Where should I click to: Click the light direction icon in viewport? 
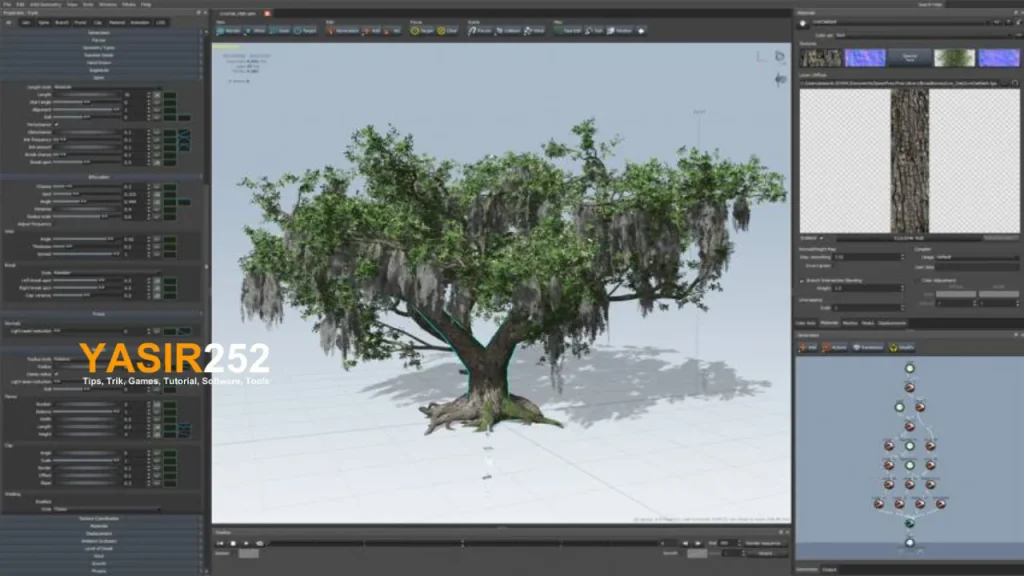pos(780,79)
